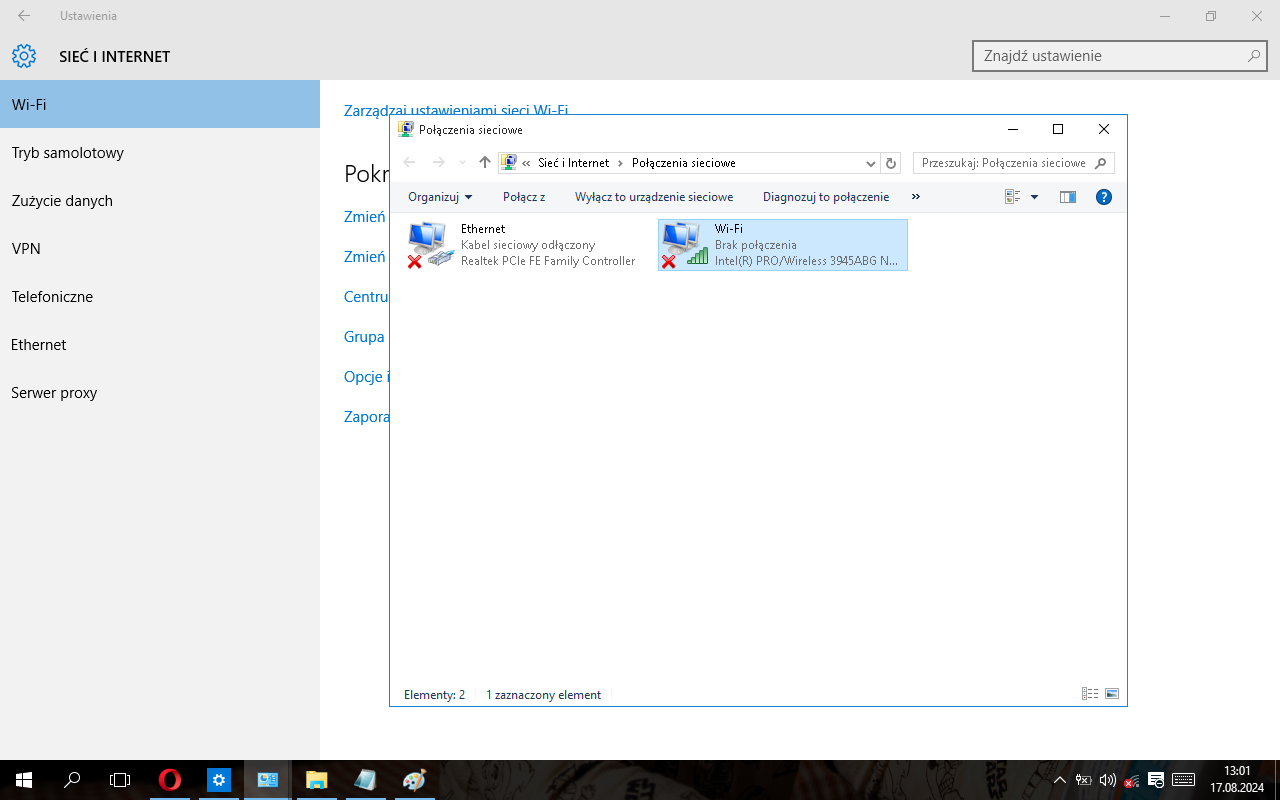The image size is (1280, 800).
Task: Click the Połączenia sieciowe breadcrumb
Action: [x=684, y=162]
